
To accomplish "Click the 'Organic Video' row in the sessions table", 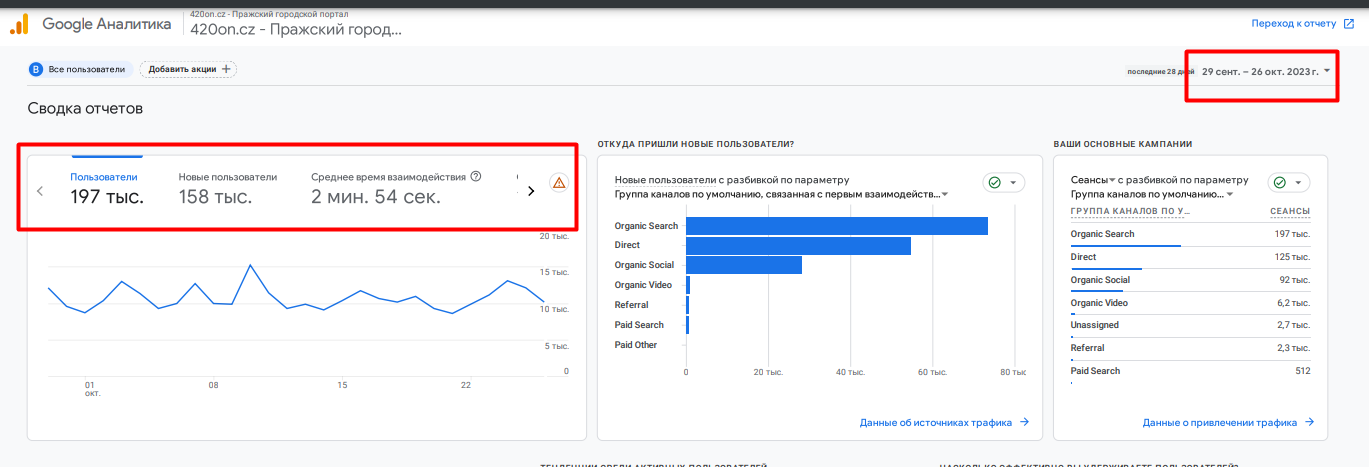I will pos(1190,303).
